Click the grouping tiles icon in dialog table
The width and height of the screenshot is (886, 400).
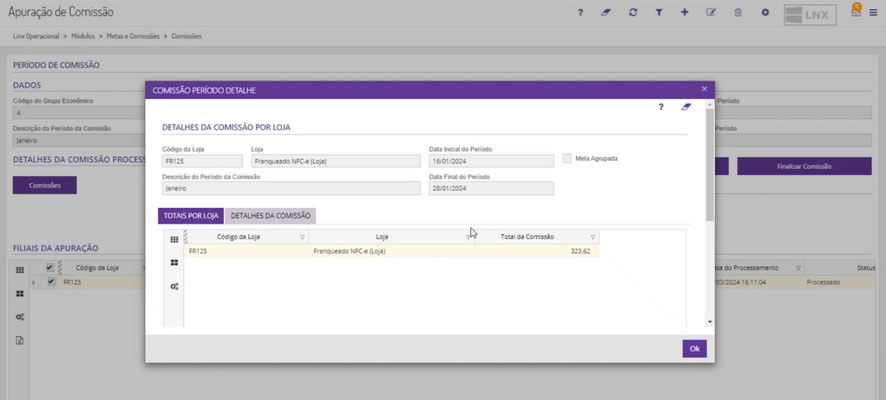[x=174, y=263]
